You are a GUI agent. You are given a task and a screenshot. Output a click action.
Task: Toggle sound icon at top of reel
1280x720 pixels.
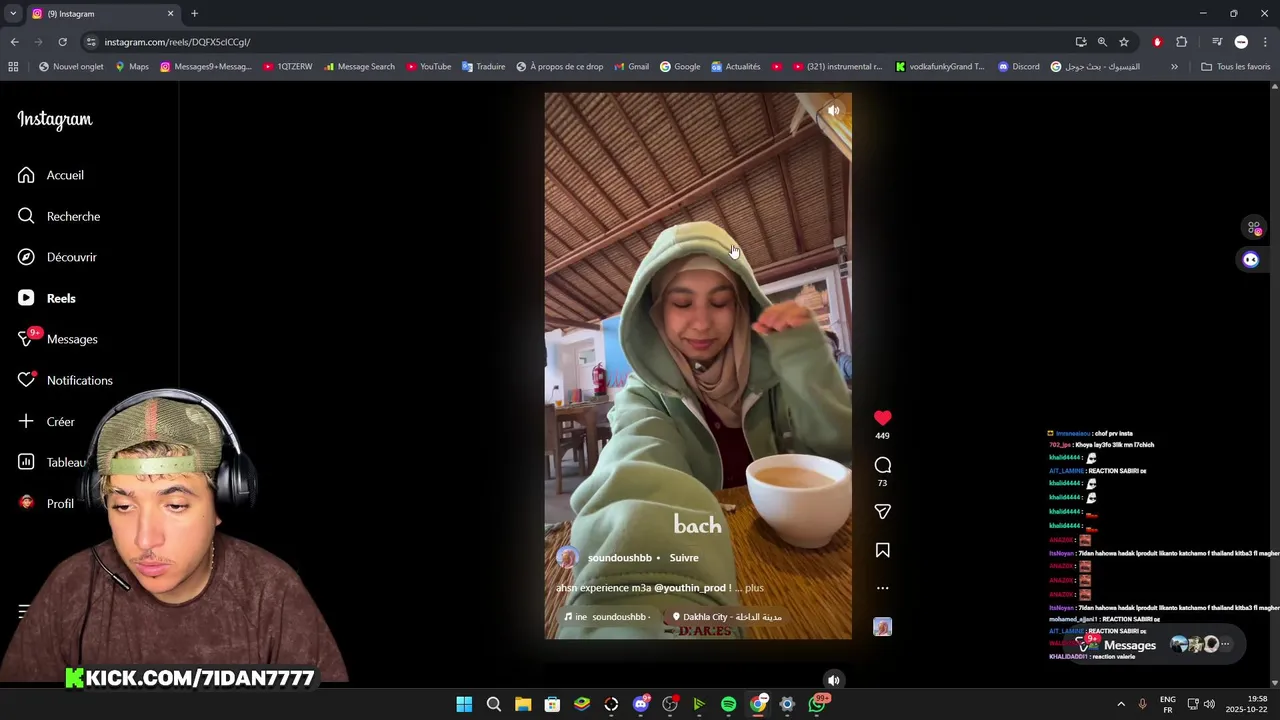(833, 111)
